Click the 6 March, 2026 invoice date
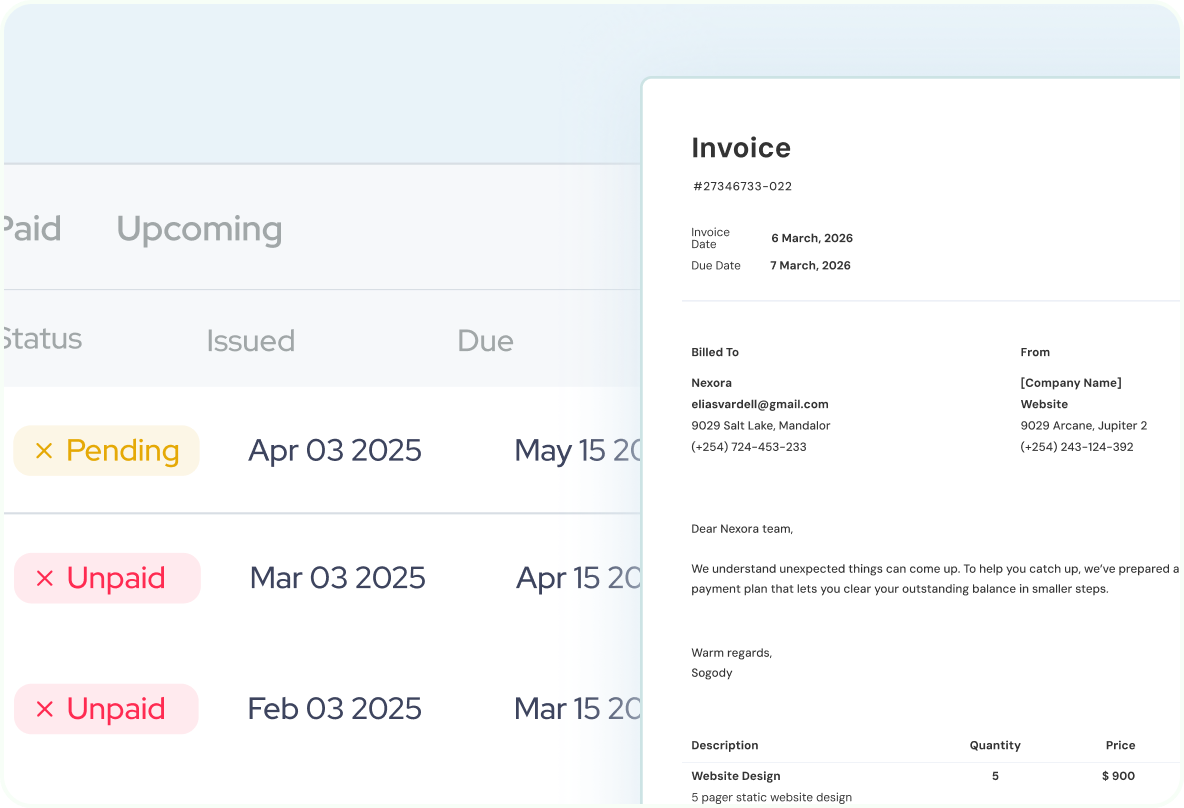This screenshot has height=808, width=1184. tap(812, 238)
